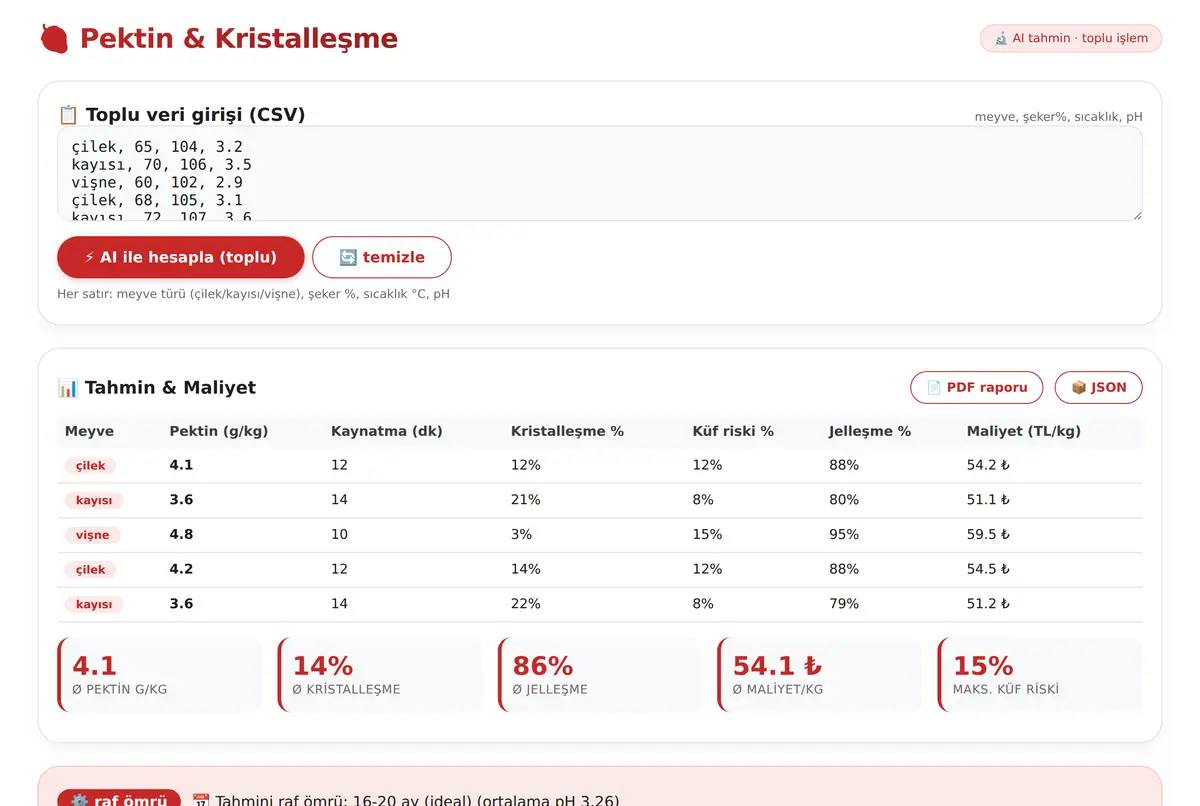Screen dimensions: 1200x806
Task: Click the 15% küf riski cell in vişne row
Action: tap(707, 535)
